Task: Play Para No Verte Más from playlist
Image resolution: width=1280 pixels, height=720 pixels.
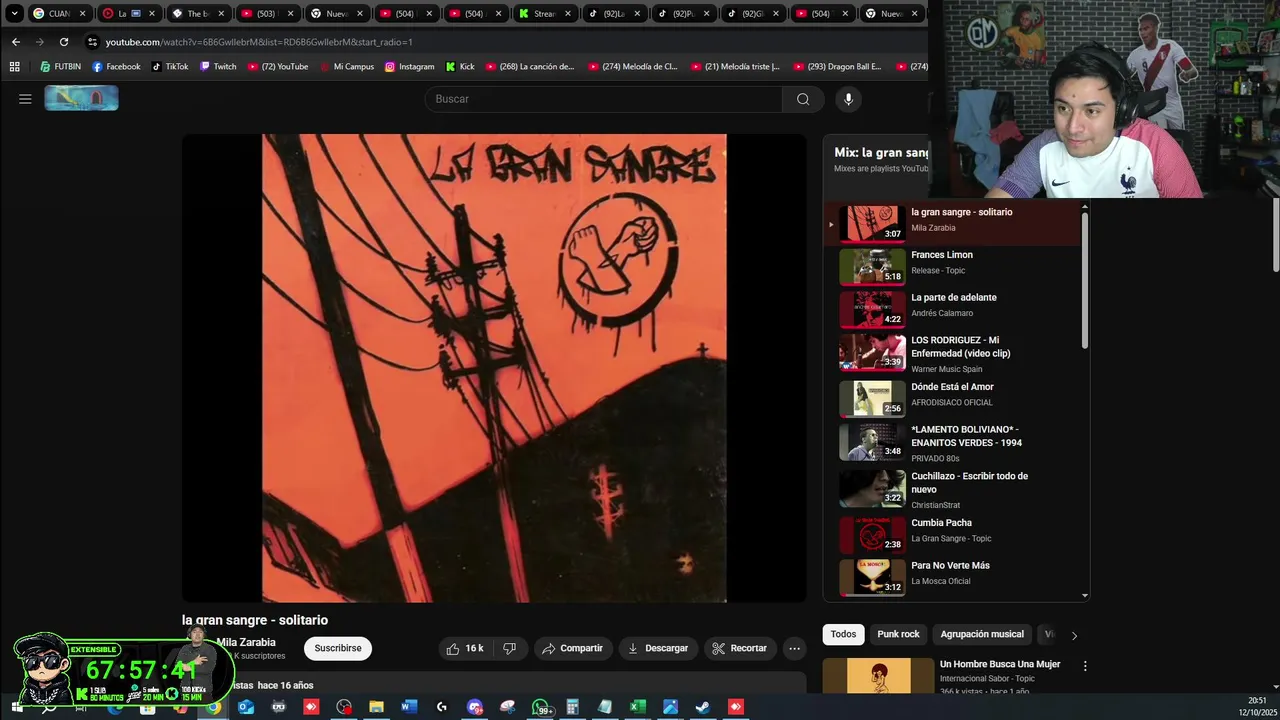Action: [954, 577]
